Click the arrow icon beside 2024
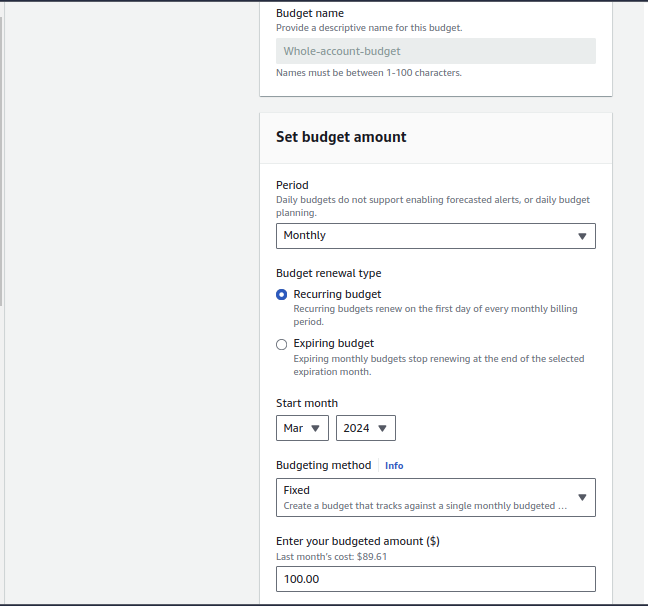Viewport: 648px width, 606px height. 382,428
